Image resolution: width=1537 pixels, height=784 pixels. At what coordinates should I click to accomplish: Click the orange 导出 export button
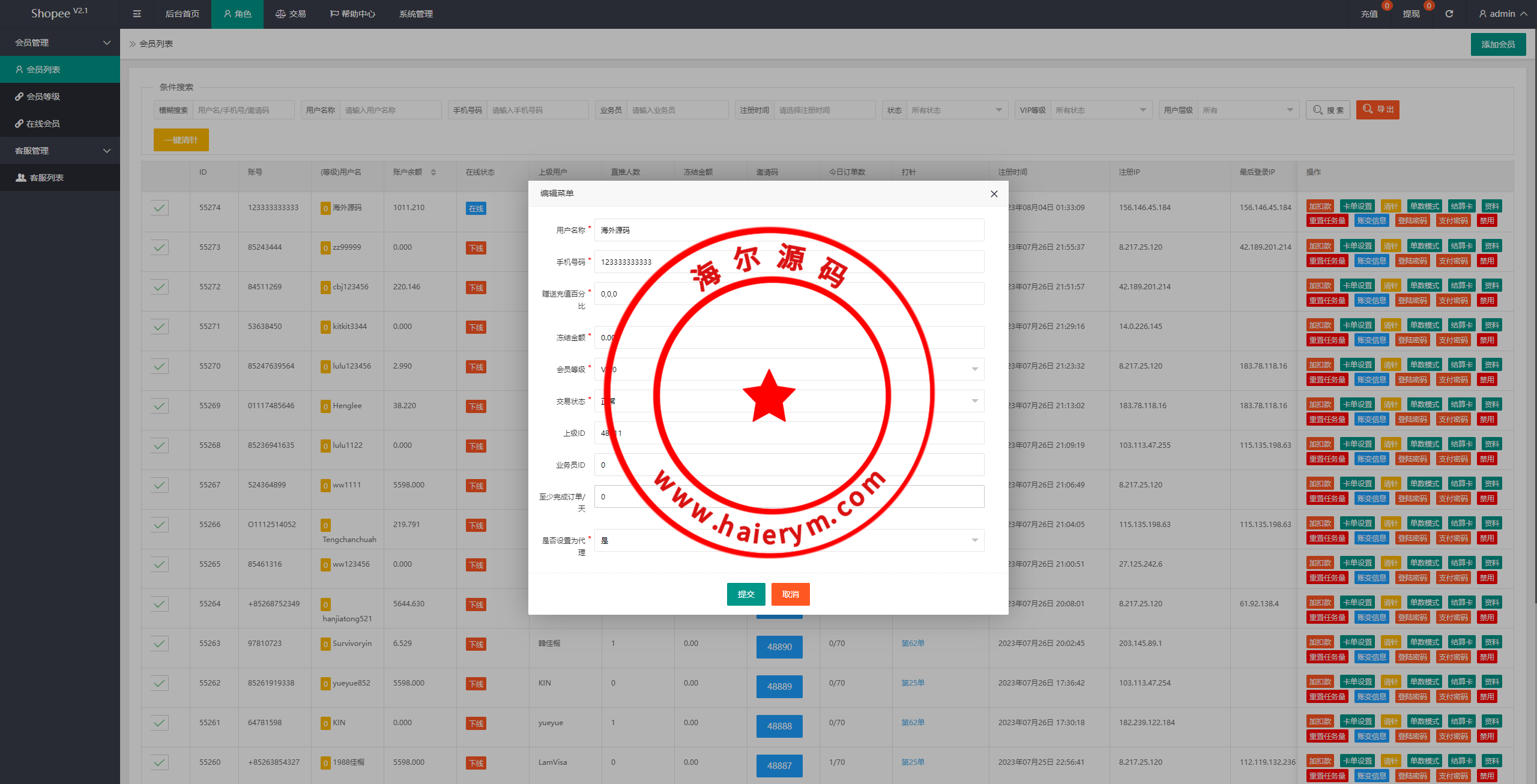pos(1377,110)
